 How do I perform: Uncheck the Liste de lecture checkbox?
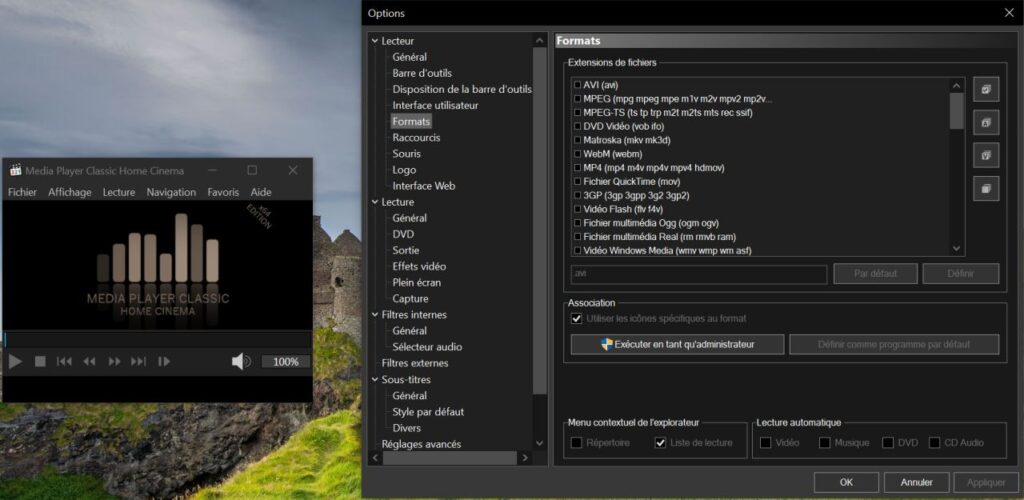(660, 443)
